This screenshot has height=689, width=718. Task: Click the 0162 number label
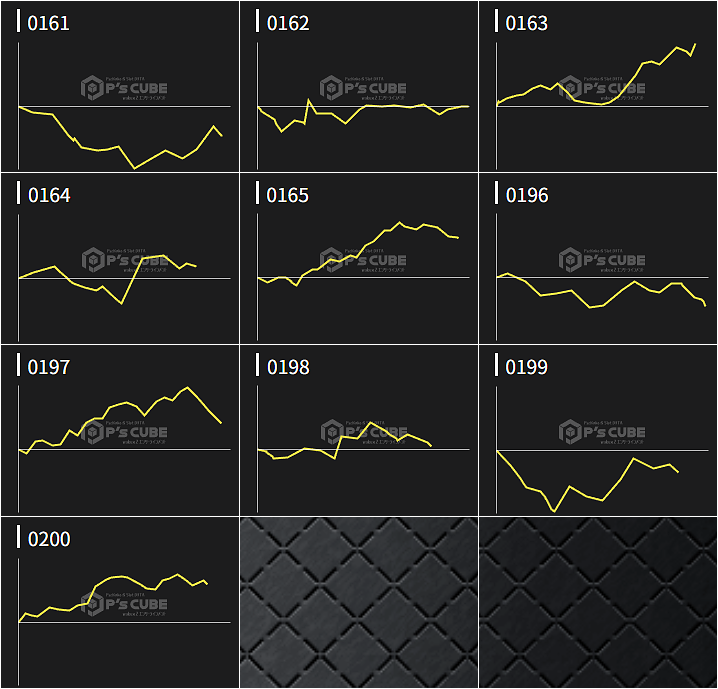pos(288,23)
